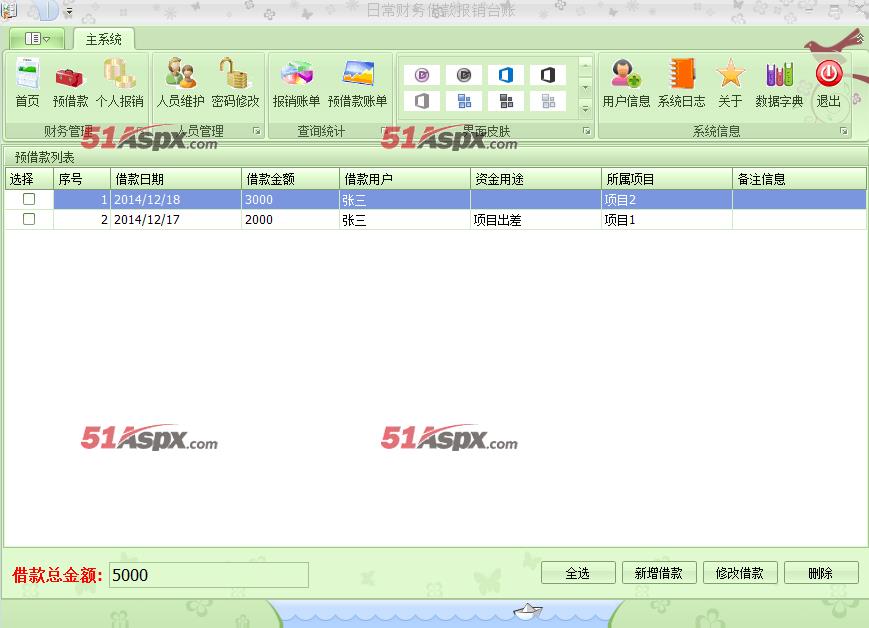Select 张三 in the 2014/12/17 row
Viewport: 869px width, 628px height.
pos(405,219)
